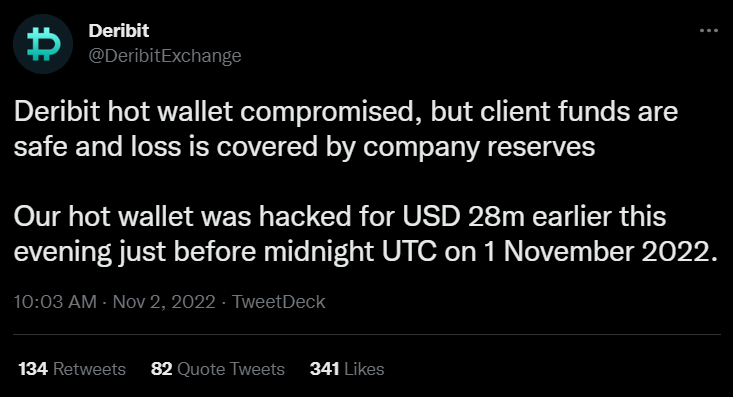
Task: Click the 'company reserves' phrase
Action: coord(479,147)
